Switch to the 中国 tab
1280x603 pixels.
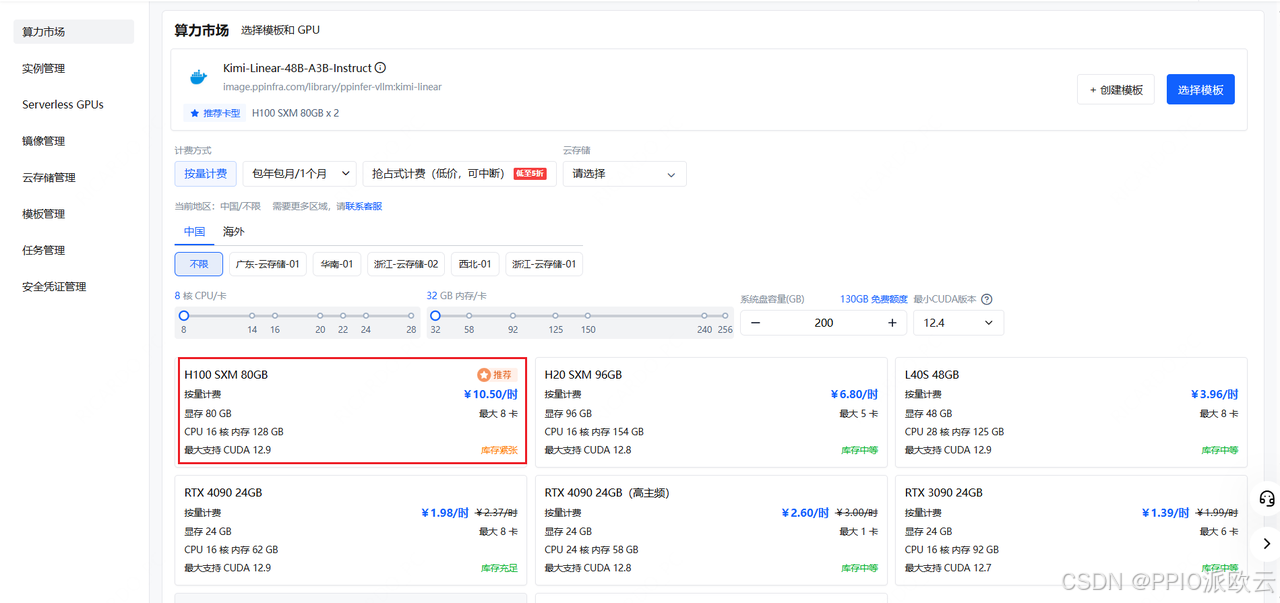194,231
